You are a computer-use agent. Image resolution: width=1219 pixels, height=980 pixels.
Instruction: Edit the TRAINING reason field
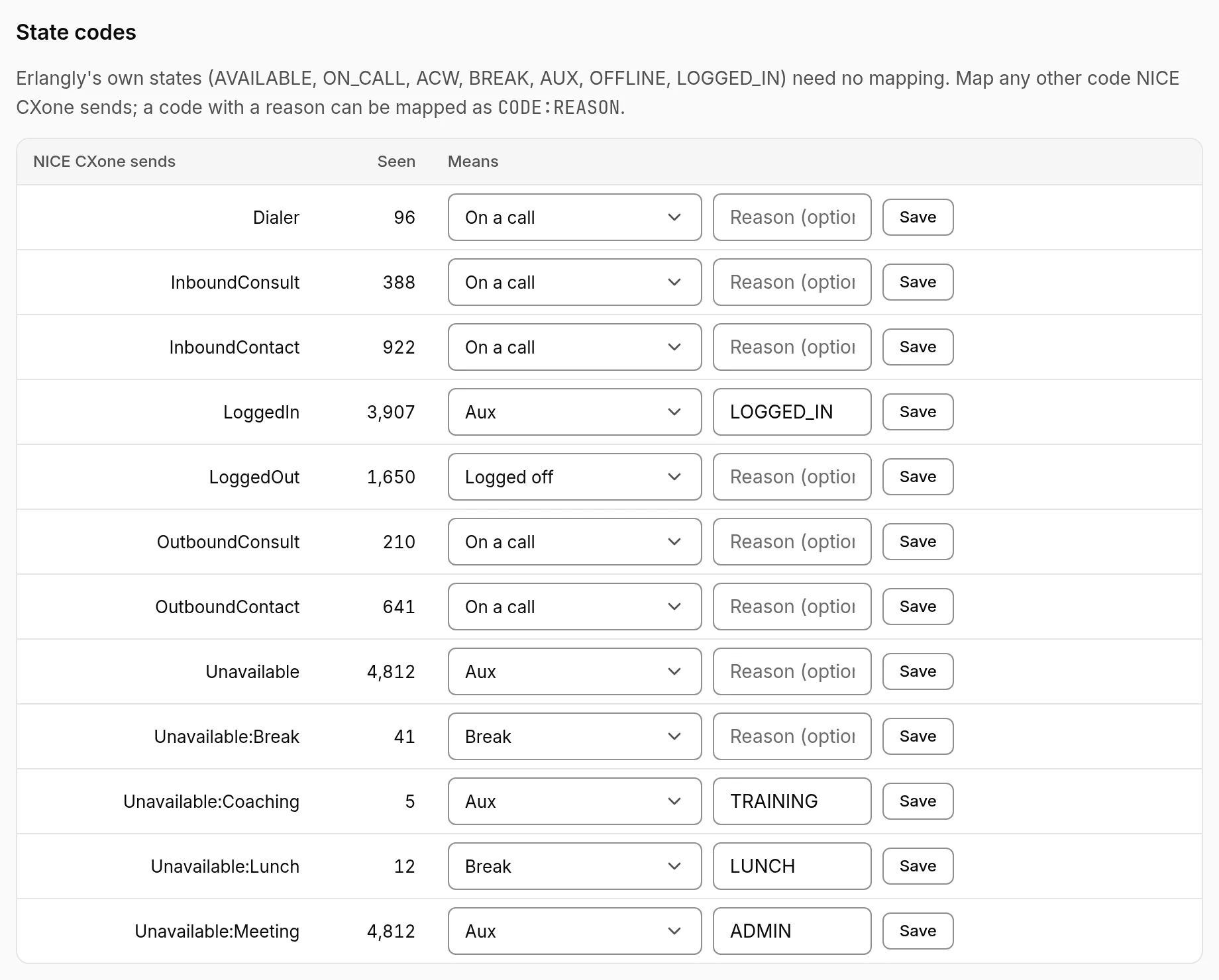(x=792, y=801)
